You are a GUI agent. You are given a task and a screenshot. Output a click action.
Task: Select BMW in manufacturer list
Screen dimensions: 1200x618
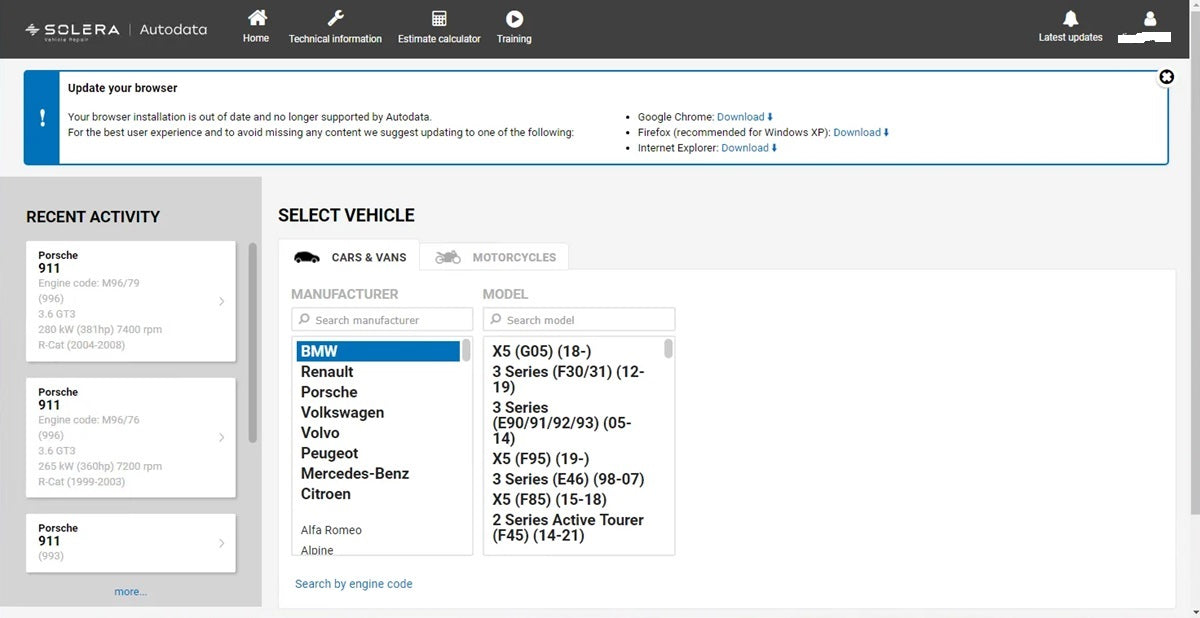378,351
